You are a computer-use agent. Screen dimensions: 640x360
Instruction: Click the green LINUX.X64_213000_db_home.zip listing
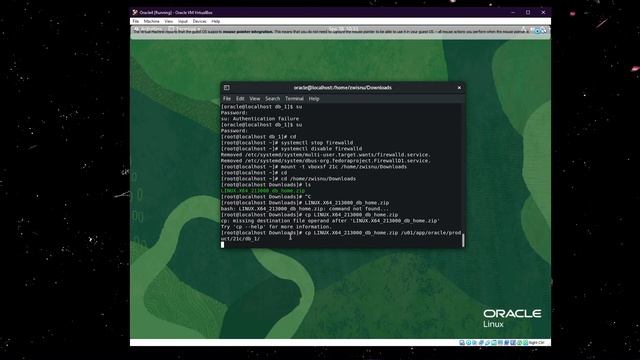[x=263, y=191]
